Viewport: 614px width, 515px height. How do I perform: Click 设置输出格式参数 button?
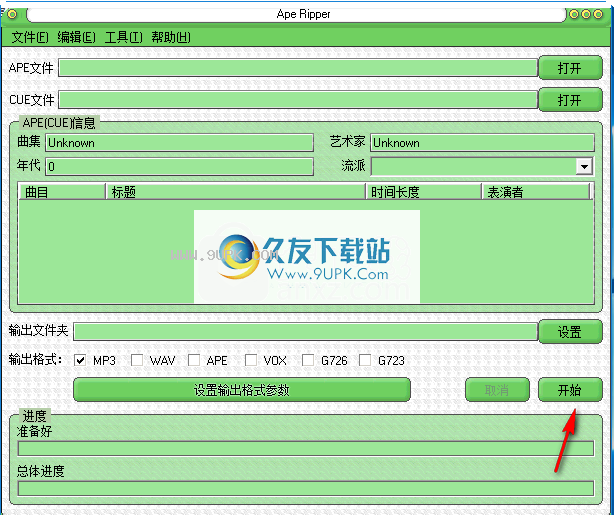[x=242, y=390]
